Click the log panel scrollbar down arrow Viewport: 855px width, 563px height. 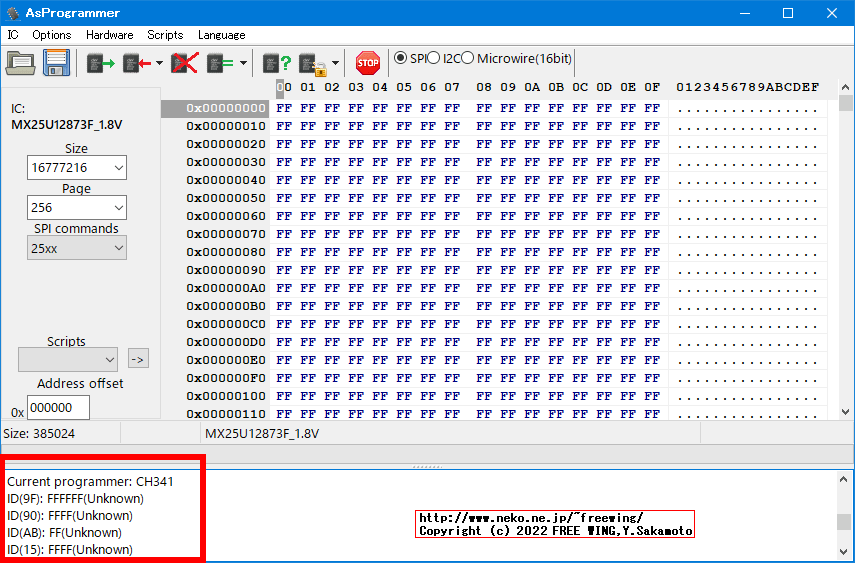coord(844,551)
